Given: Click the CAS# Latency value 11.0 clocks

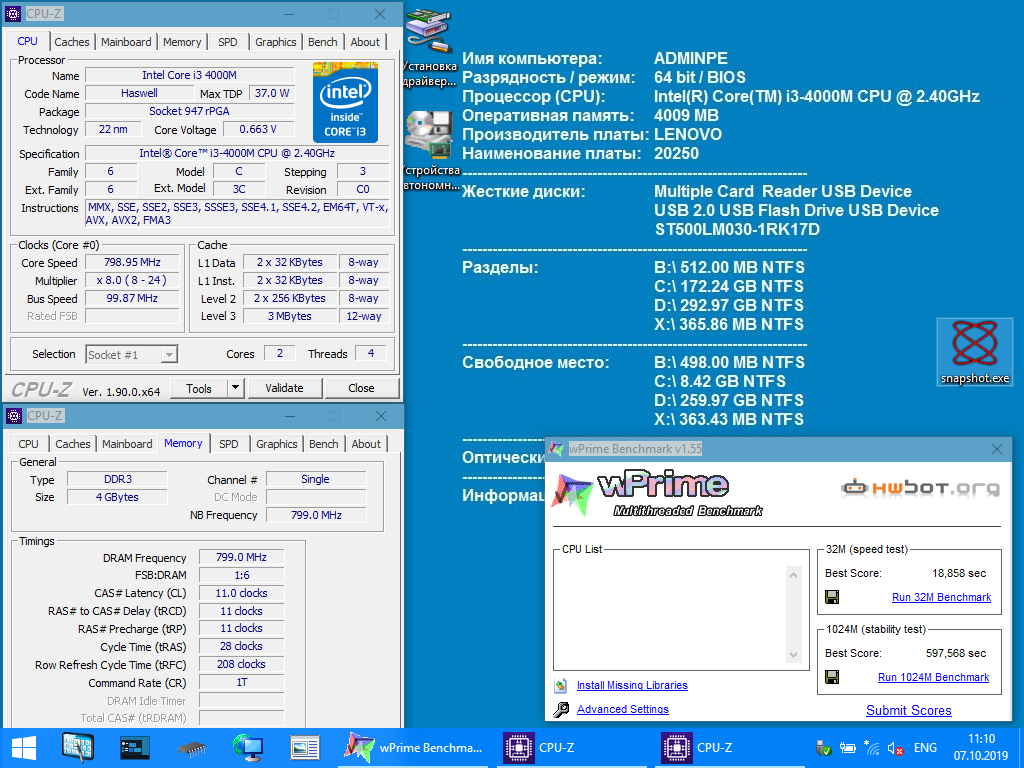Looking at the screenshot, I should point(241,593).
